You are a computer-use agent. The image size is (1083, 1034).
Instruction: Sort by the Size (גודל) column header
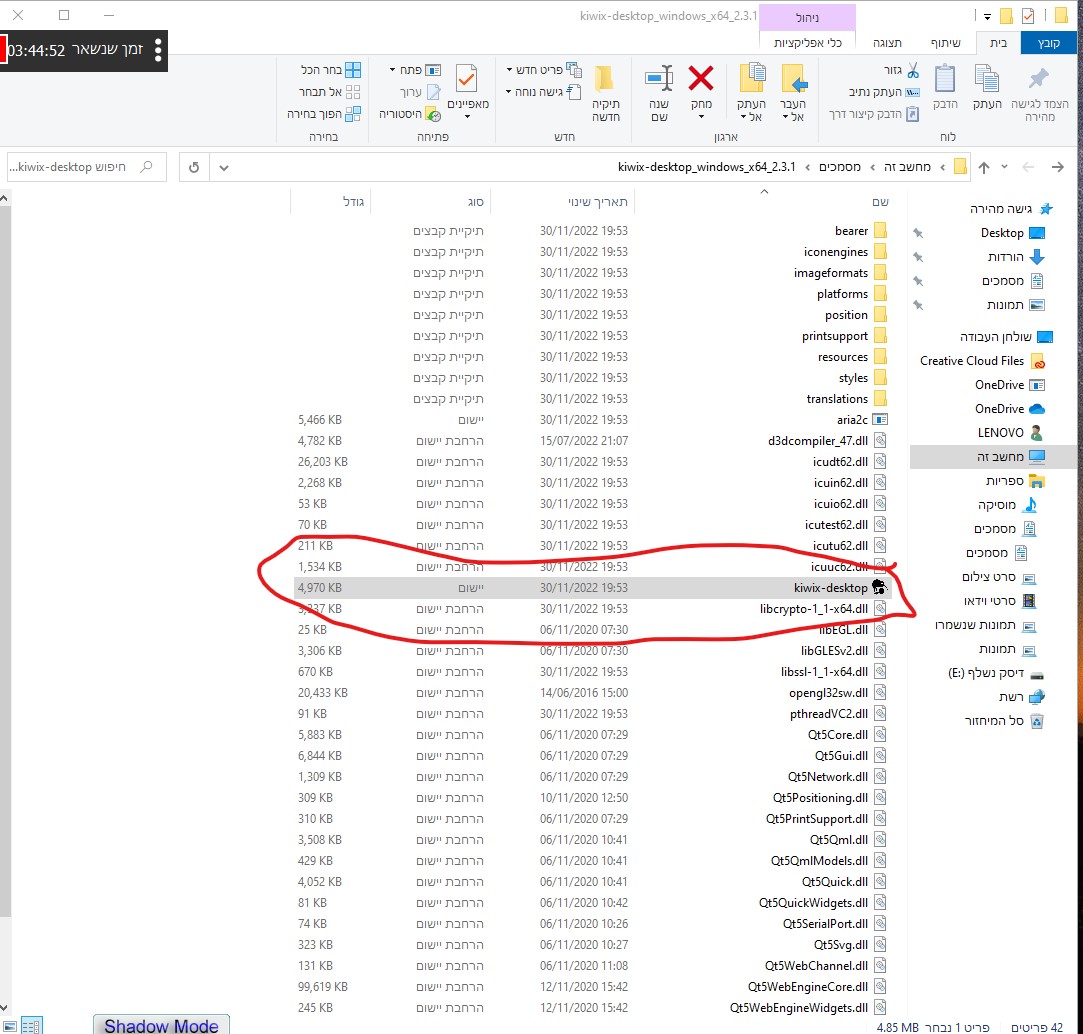(x=331, y=202)
